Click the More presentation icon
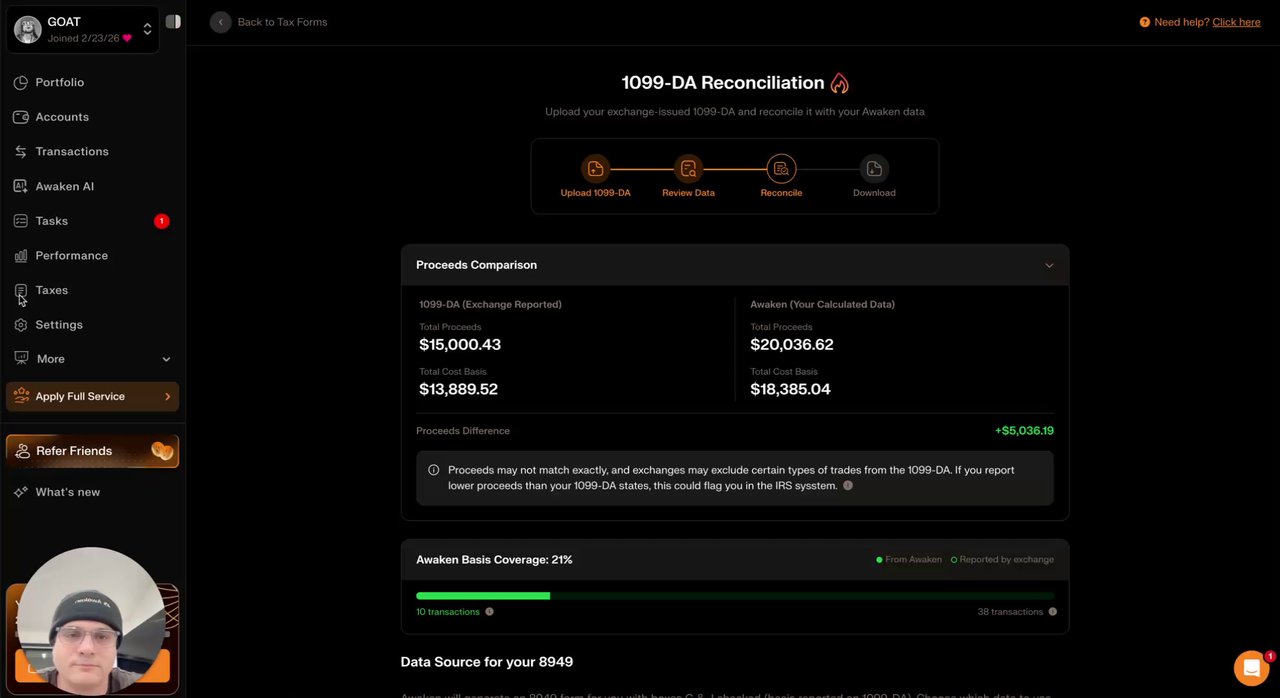The height and width of the screenshot is (698, 1280). click(20, 358)
